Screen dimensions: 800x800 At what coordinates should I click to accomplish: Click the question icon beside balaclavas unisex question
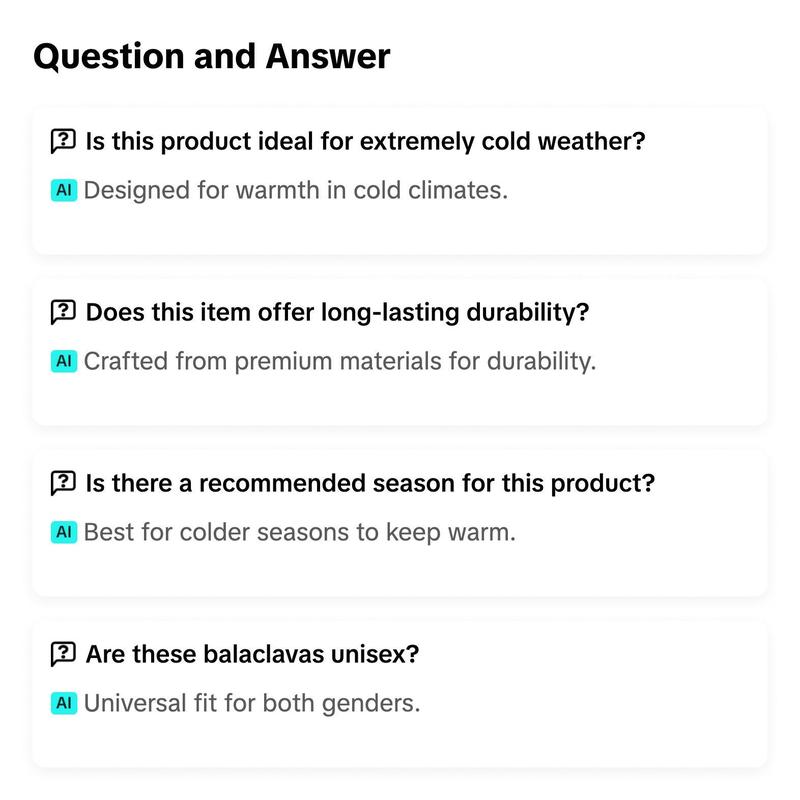click(x=63, y=654)
